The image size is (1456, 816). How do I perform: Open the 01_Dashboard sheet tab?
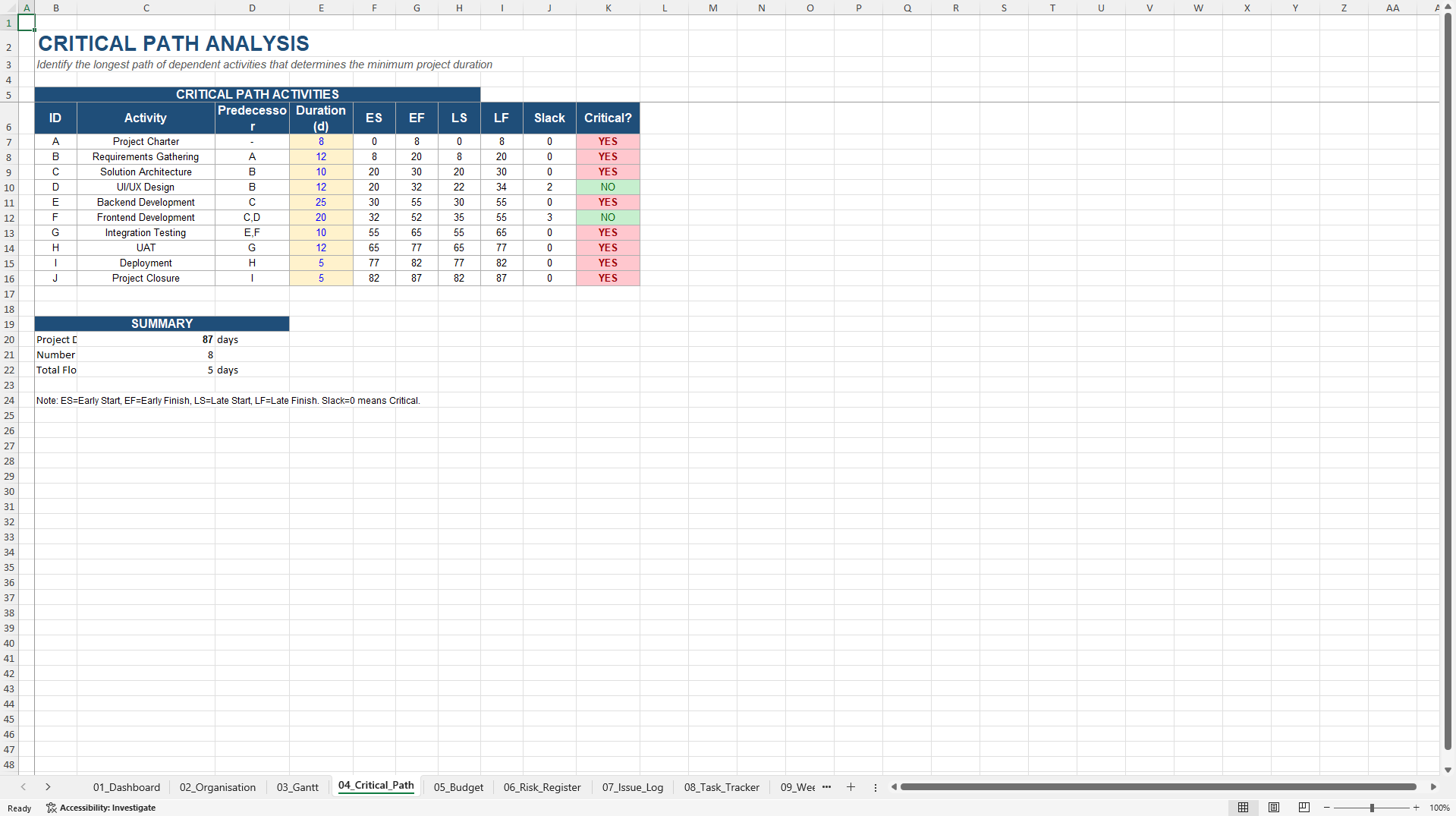point(127,787)
